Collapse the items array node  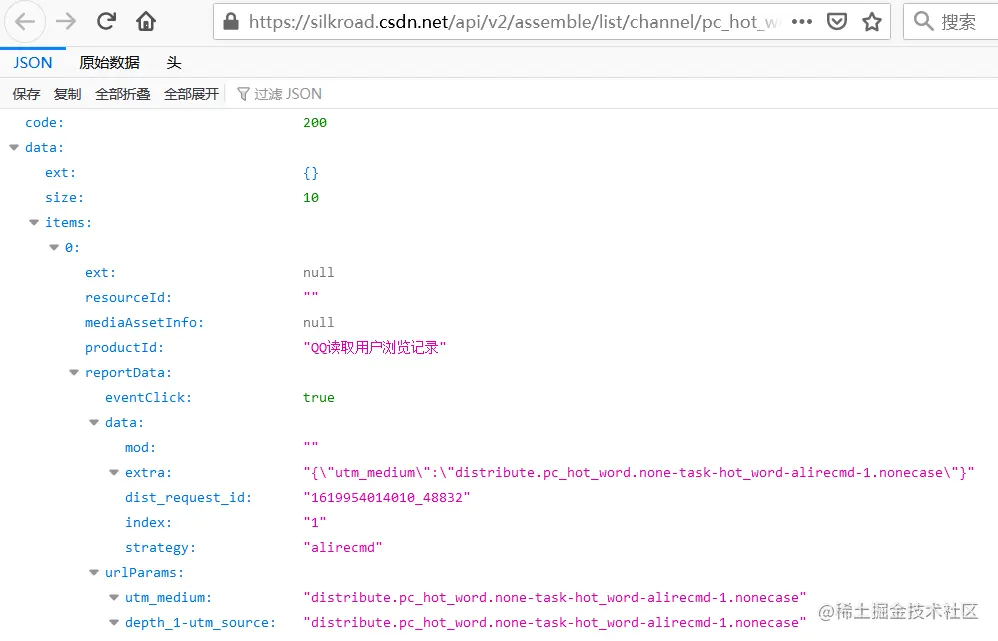[34, 222]
